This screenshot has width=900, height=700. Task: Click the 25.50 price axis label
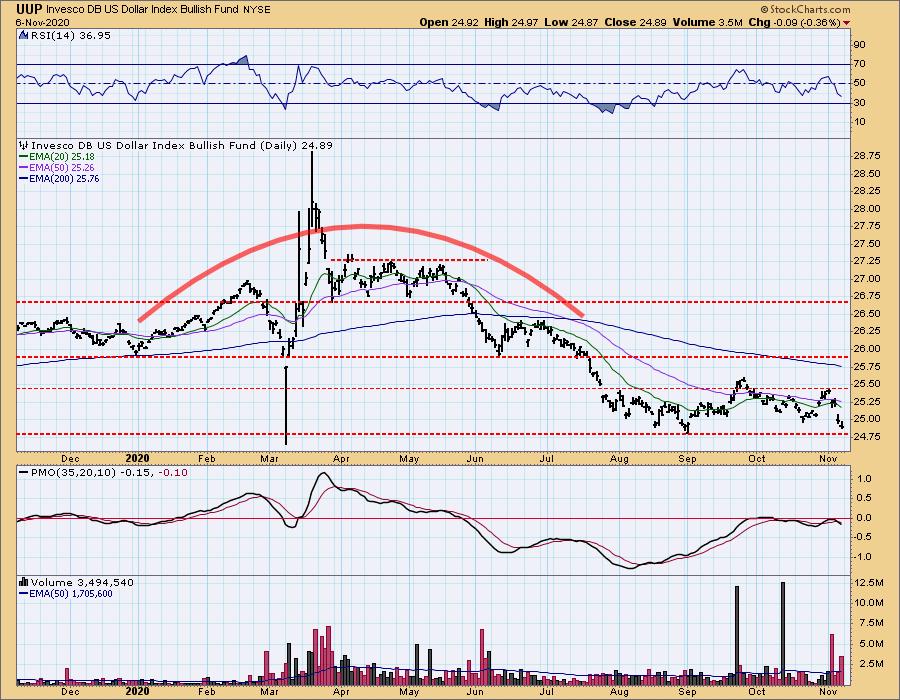click(868, 384)
